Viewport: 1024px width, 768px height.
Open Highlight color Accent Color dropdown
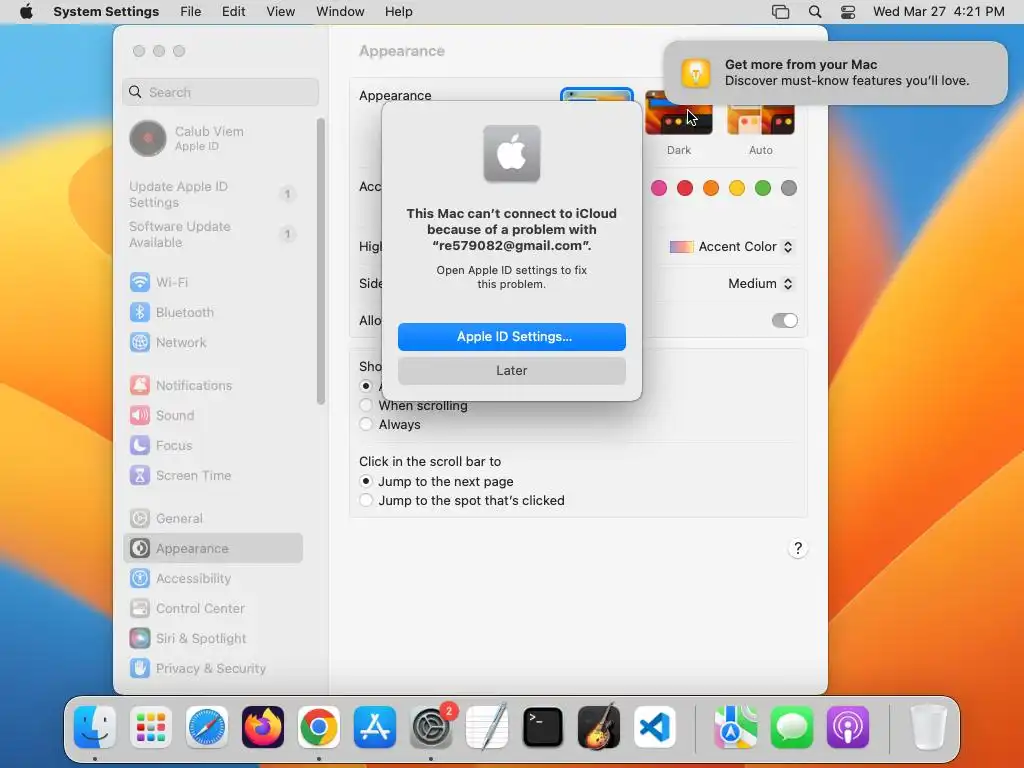tap(731, 247)
